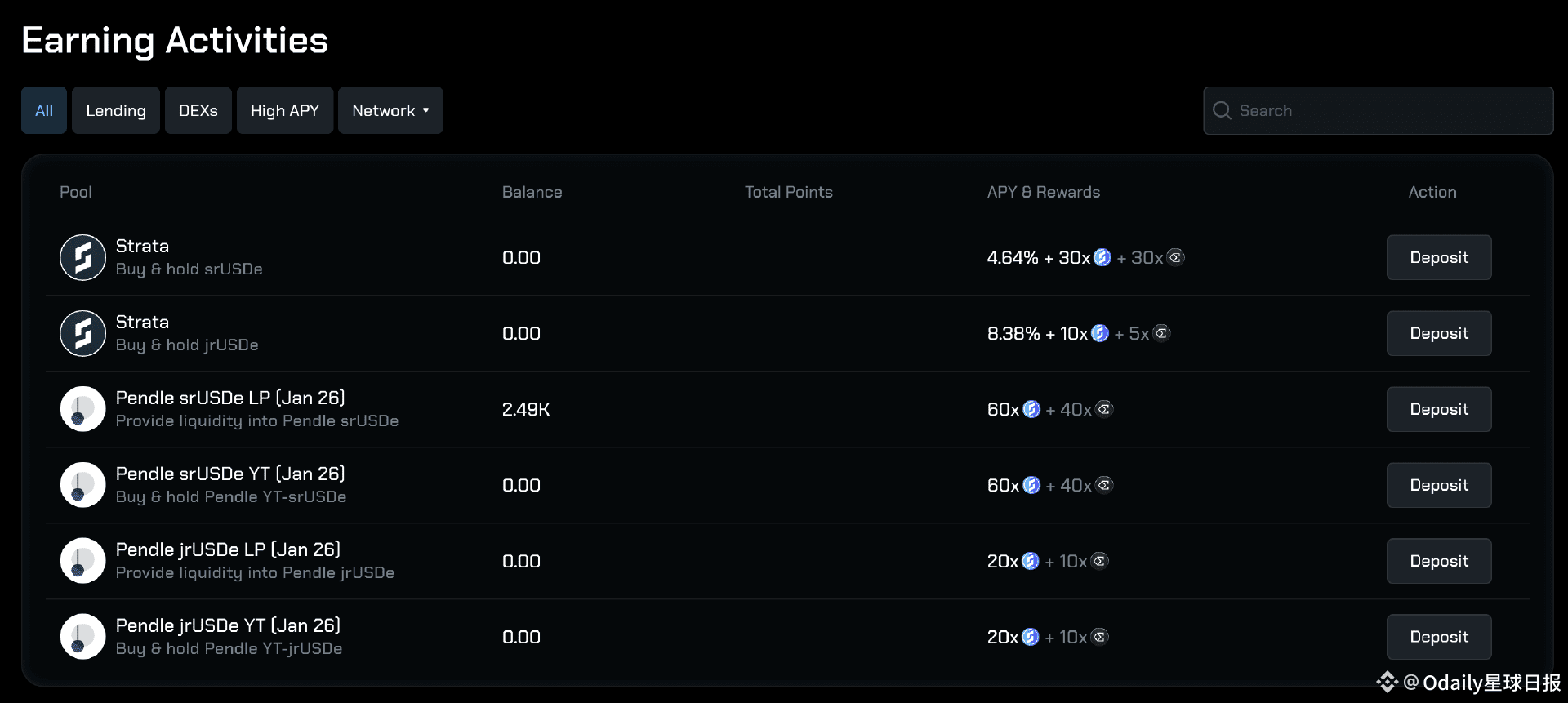Click the APY & Rewards column header
The height and width of the screenshot is (703, 1568).
click(x=1043, y=192)
